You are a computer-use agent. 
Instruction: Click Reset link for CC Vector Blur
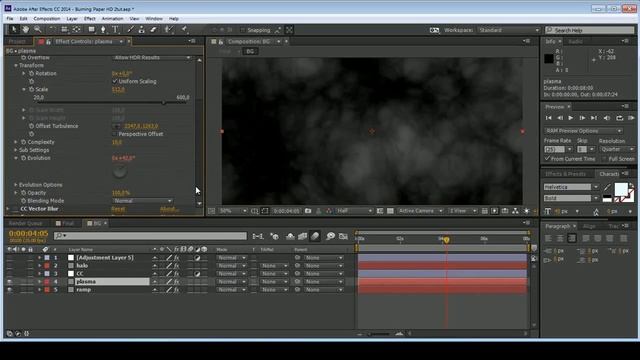tap(118, 209)
